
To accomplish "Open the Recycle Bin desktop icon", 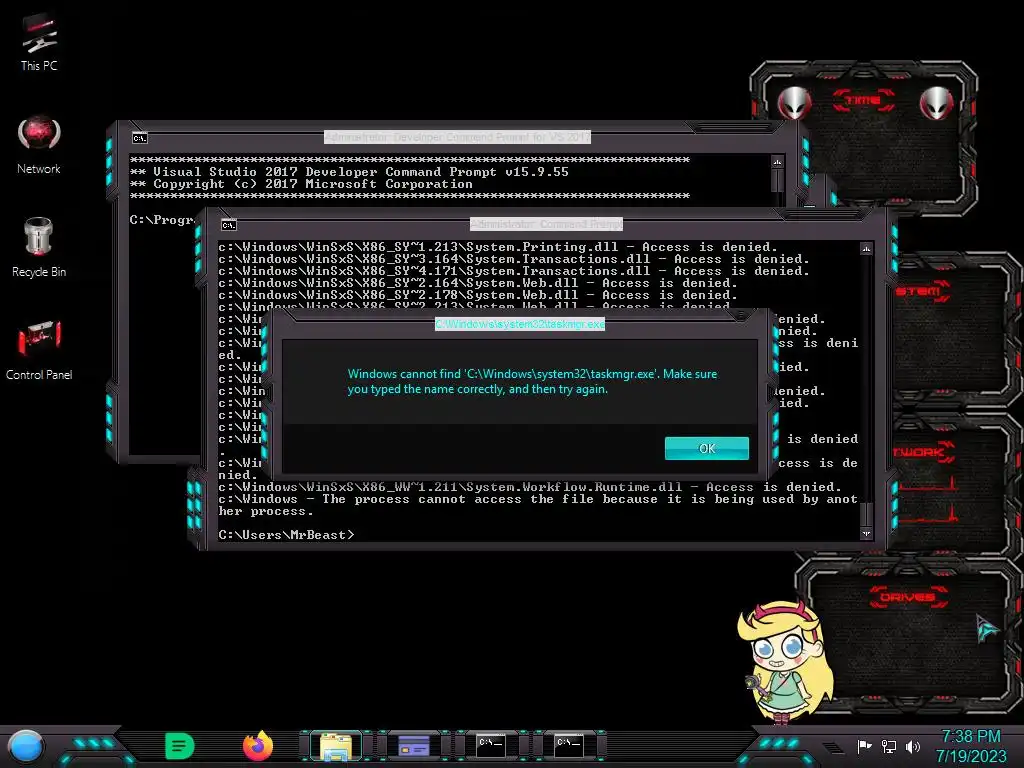I will 39,248.
